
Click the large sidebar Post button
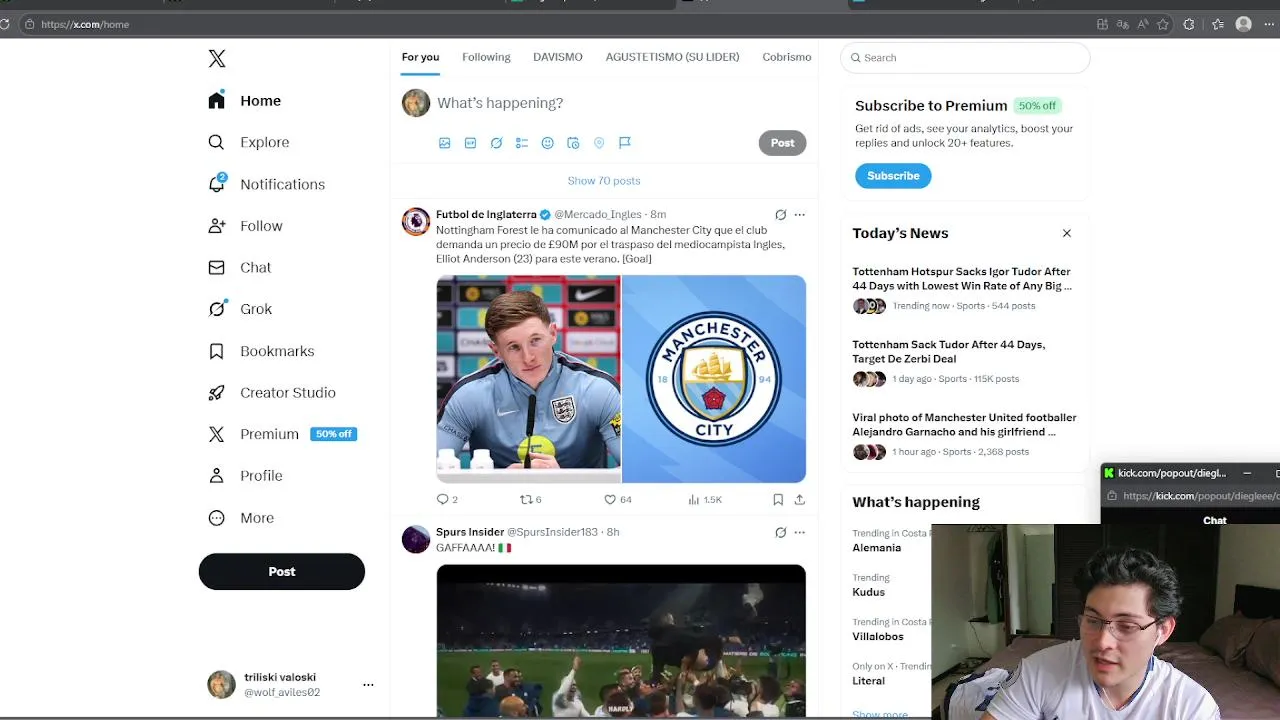pos(282,571)
